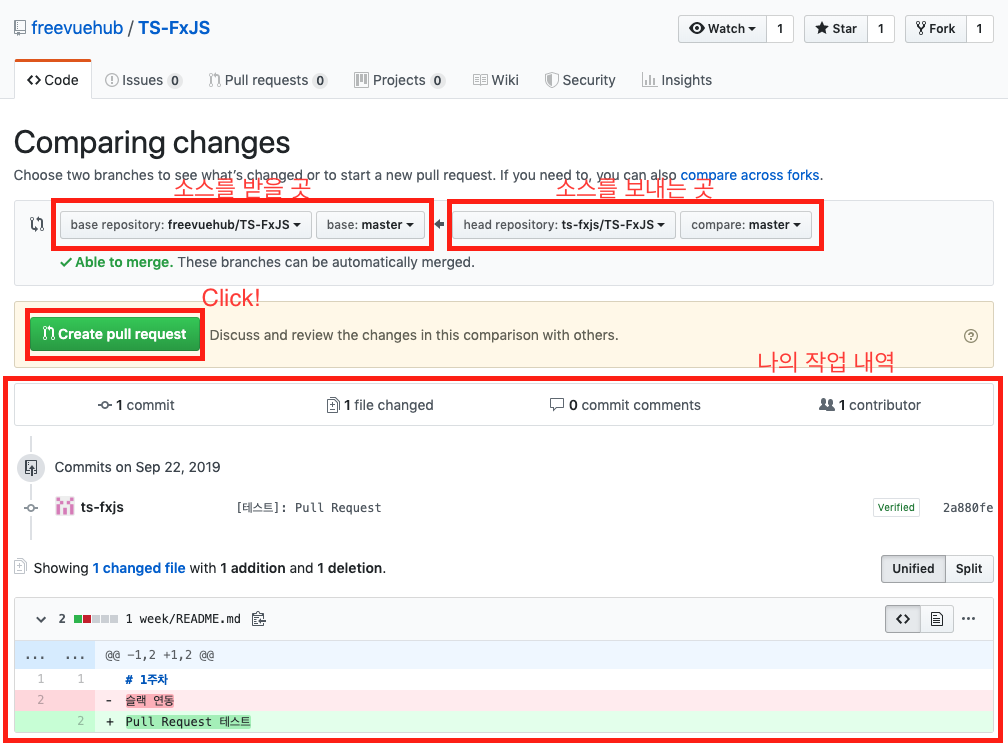Screen dimensions: 1008x748
Task: Open the file options ellipsis menu
Action: pyautogui.click(x=969, y=619)
